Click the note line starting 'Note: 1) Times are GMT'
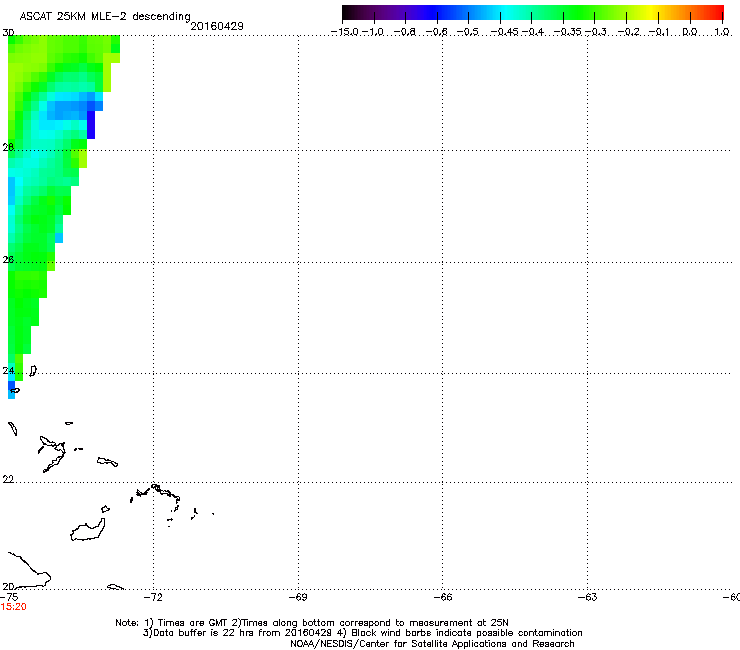This screenshot has height=650, width=740. pos(312,623)
